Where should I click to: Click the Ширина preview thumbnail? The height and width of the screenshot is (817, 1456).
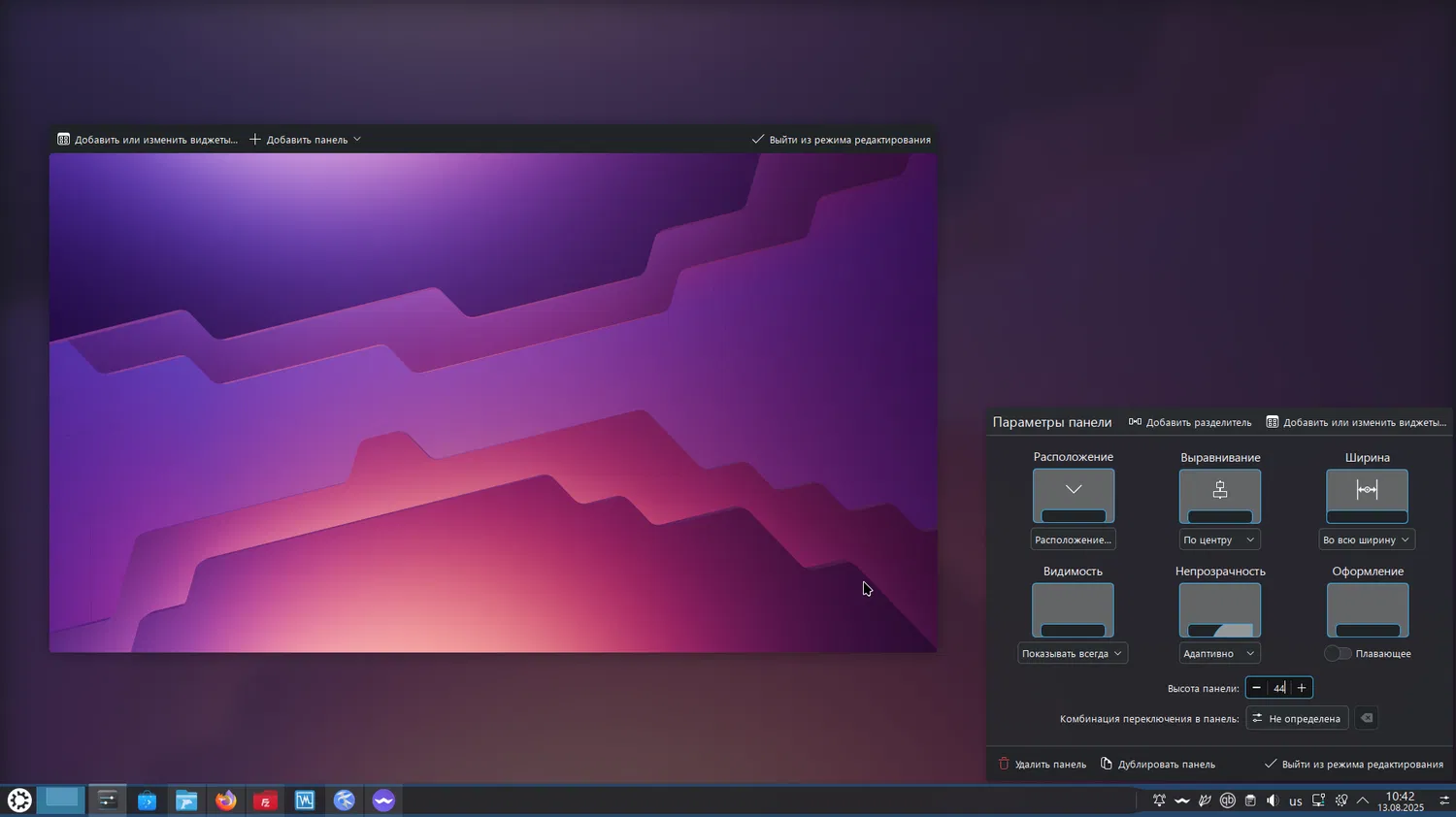coord(1367,496)
